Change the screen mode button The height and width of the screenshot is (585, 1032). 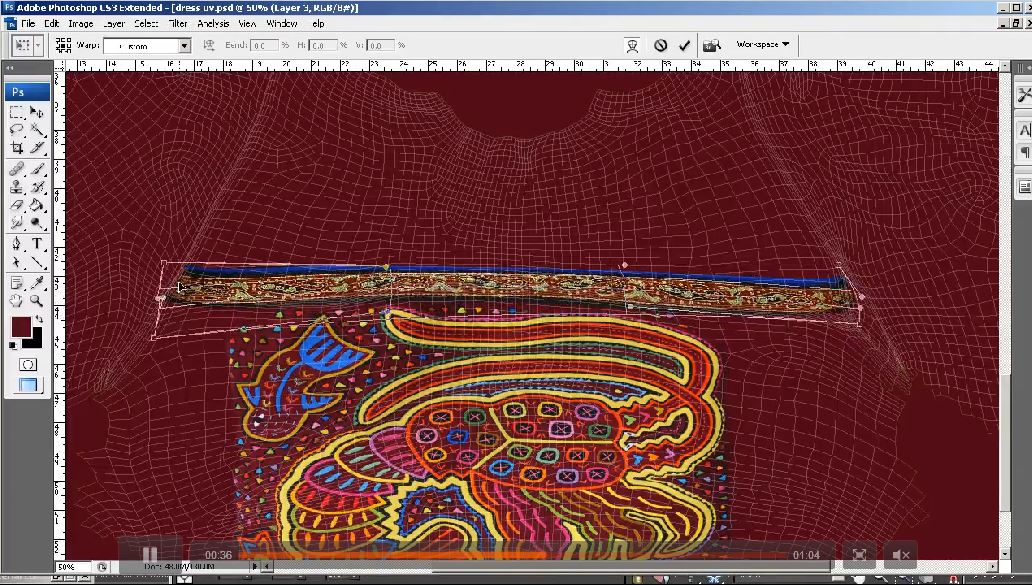[28, 385]
